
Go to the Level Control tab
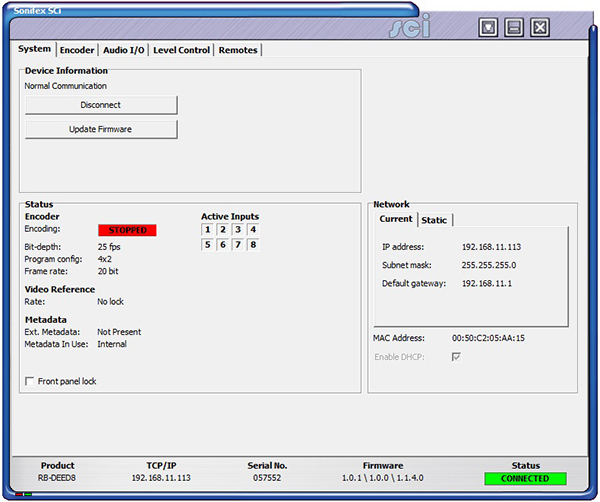tap(181, 50)
